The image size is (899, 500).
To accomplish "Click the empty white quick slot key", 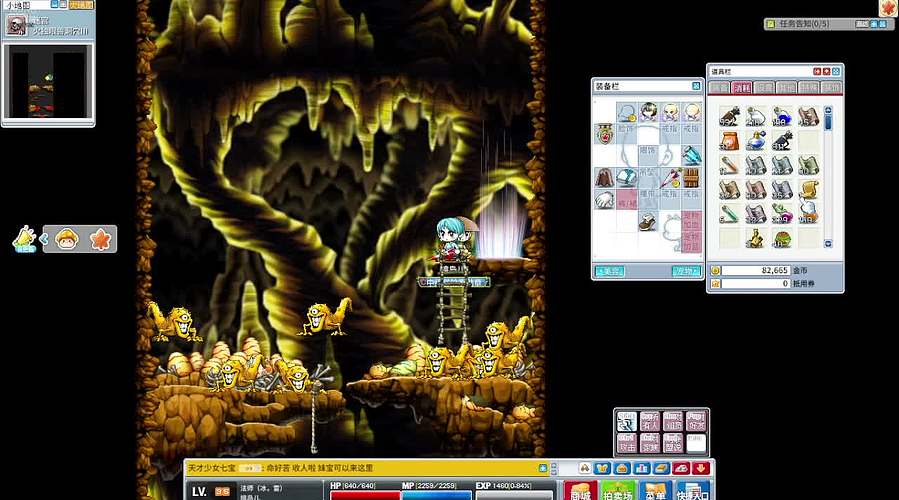I will [x=696, y=443].
